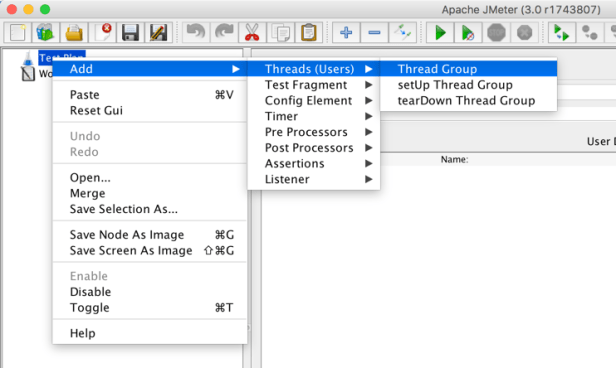Select Thread Group menu item
Viewport: 616px width, 368px height.
[468, 69]
